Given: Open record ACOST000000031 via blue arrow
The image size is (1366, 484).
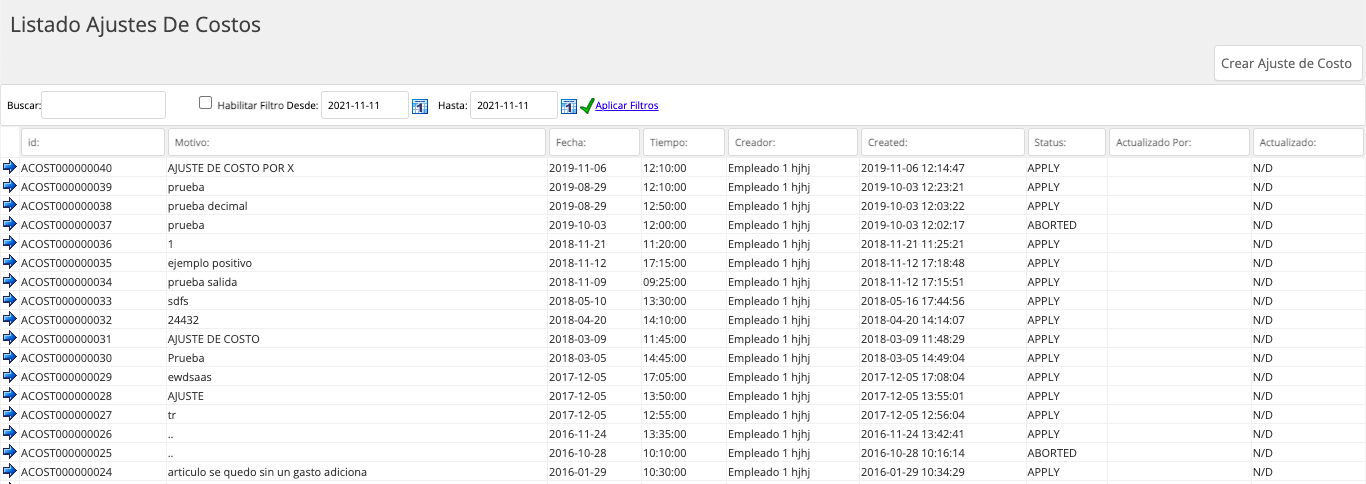Looking at the screenshot, I should point(10,338).
